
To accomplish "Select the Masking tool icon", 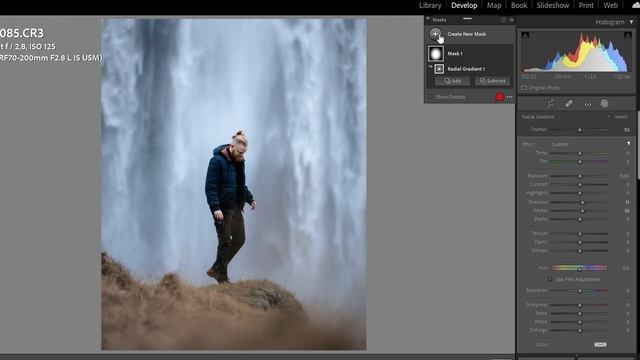I will [604, 104].
